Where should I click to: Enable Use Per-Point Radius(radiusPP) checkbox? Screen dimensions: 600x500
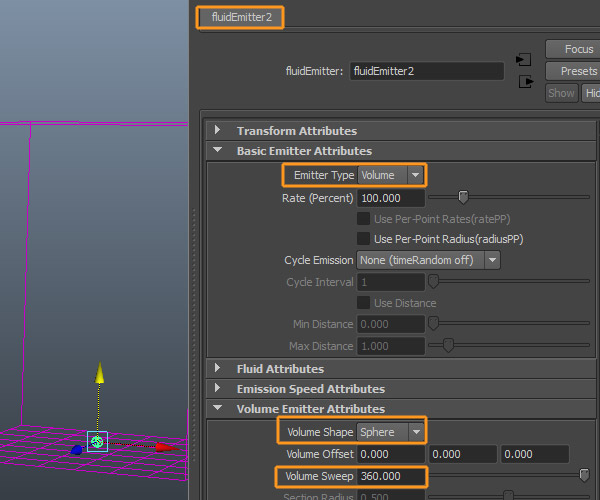(363, 239)
